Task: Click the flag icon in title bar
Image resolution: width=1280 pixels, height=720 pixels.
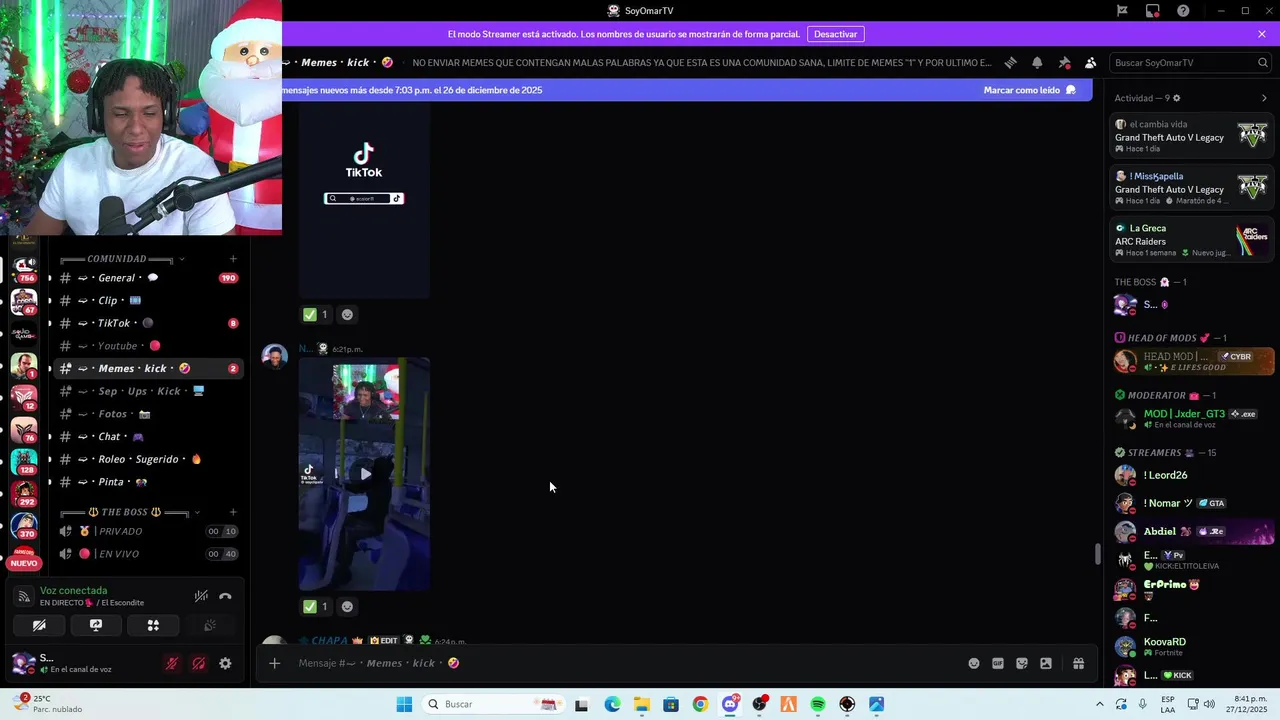Action: pyautogui.click(x=1123, y=11)
